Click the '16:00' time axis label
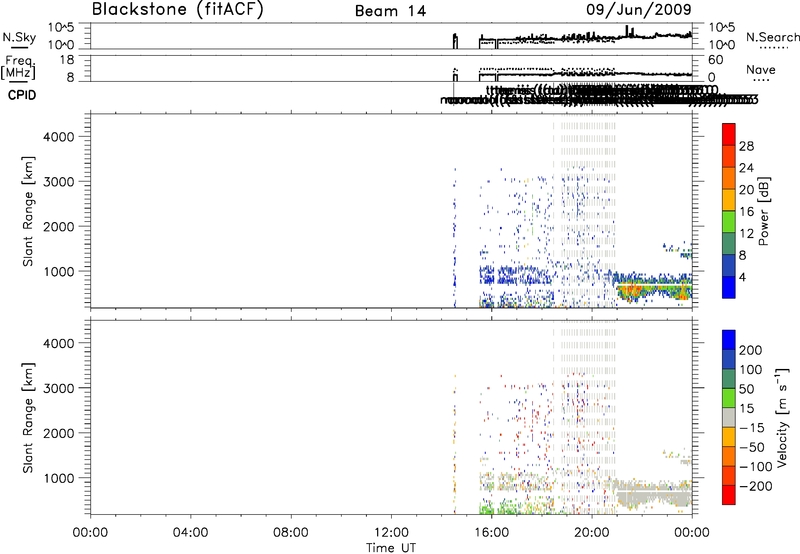 (x=491, y=533)
